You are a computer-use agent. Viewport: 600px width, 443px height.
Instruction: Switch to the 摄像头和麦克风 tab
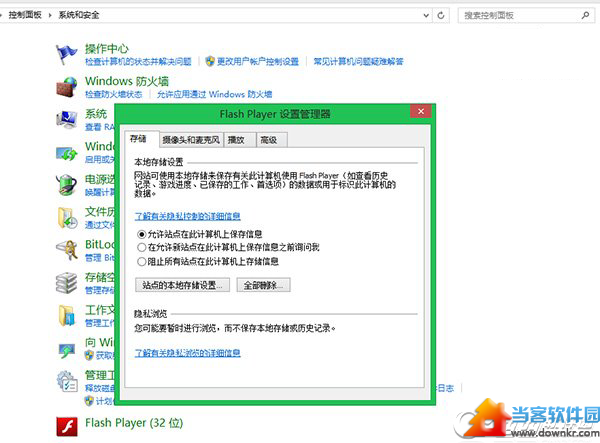click(191, 140)
